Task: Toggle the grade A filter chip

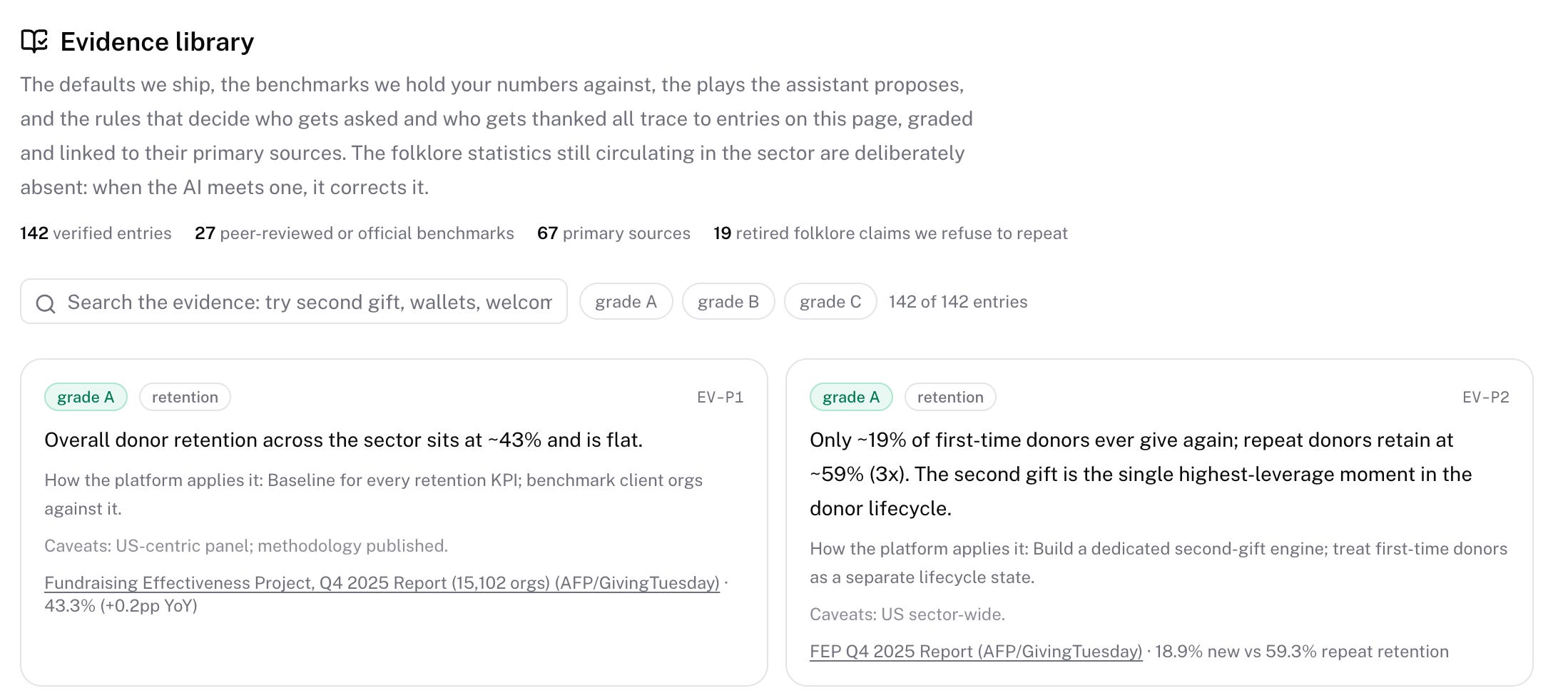Action: [x=626, y=301]
